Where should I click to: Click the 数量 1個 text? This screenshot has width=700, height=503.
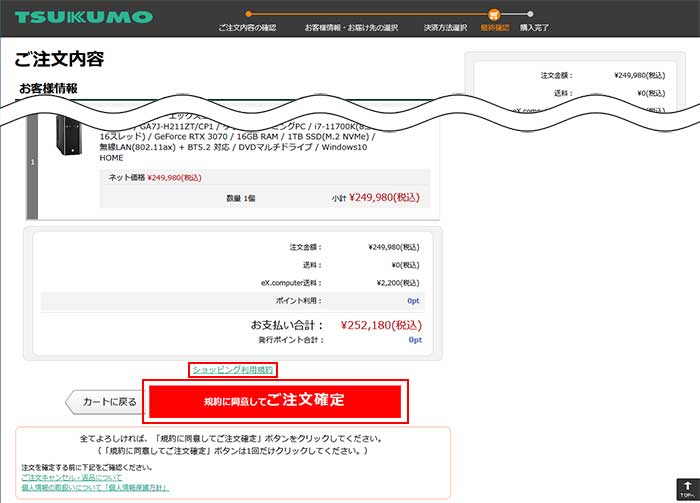tap(241, 198)
